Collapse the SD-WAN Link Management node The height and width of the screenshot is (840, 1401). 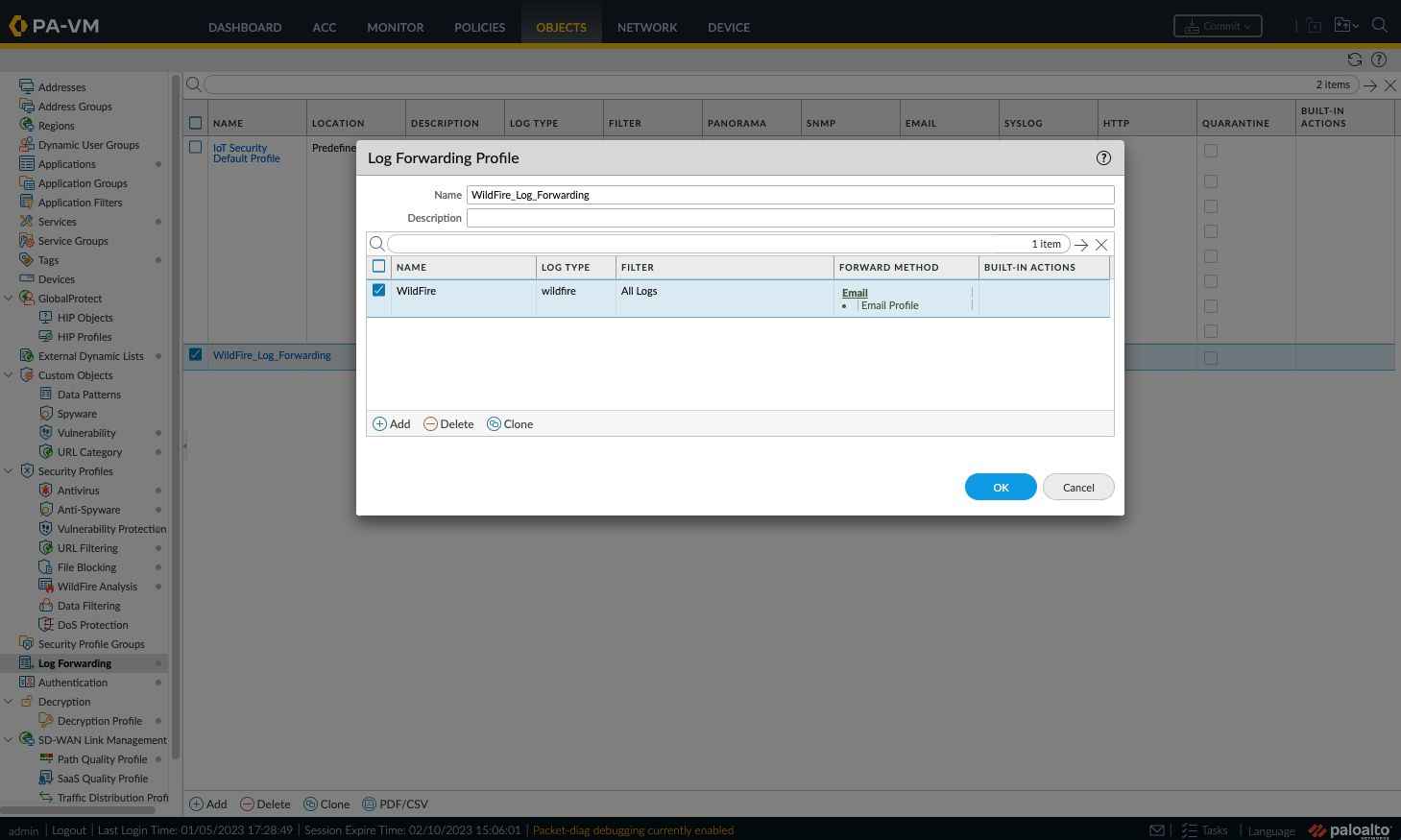click(9, 739)
